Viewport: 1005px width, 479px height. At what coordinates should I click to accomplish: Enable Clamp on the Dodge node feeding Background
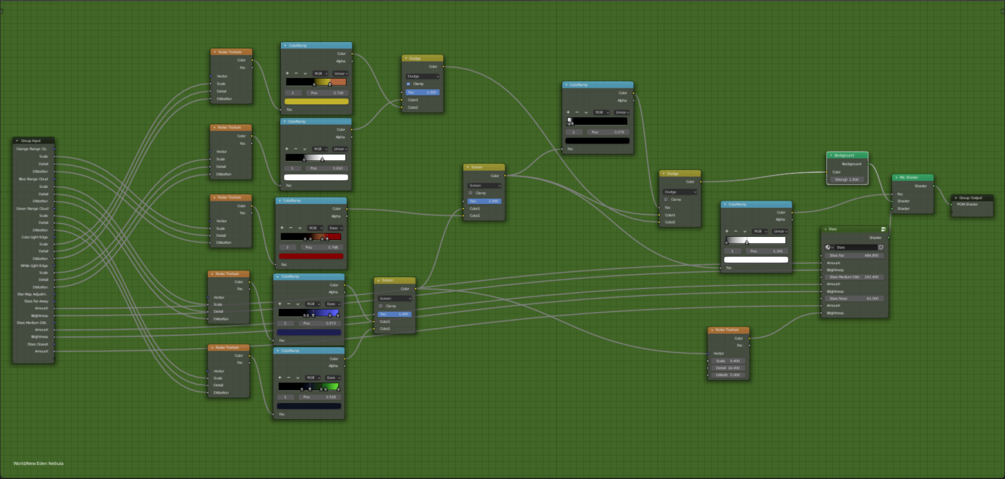[x=667, y=199]
